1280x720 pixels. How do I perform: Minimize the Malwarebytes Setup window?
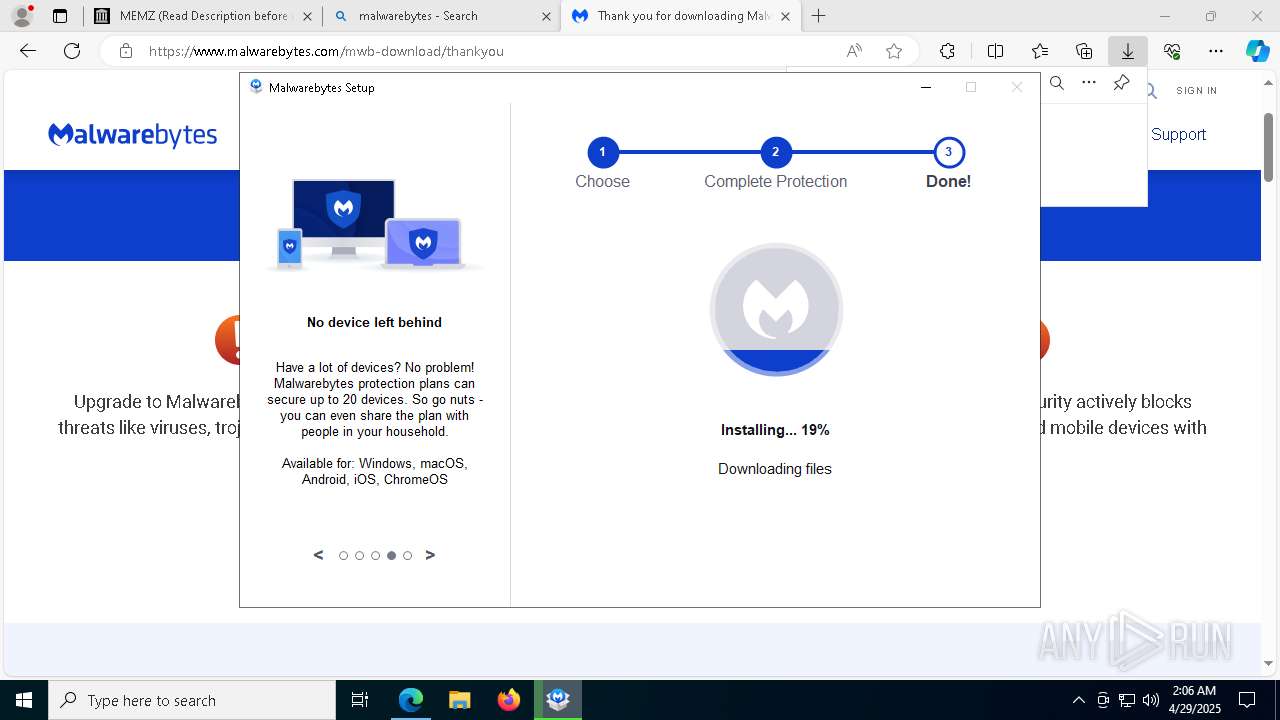926,87
